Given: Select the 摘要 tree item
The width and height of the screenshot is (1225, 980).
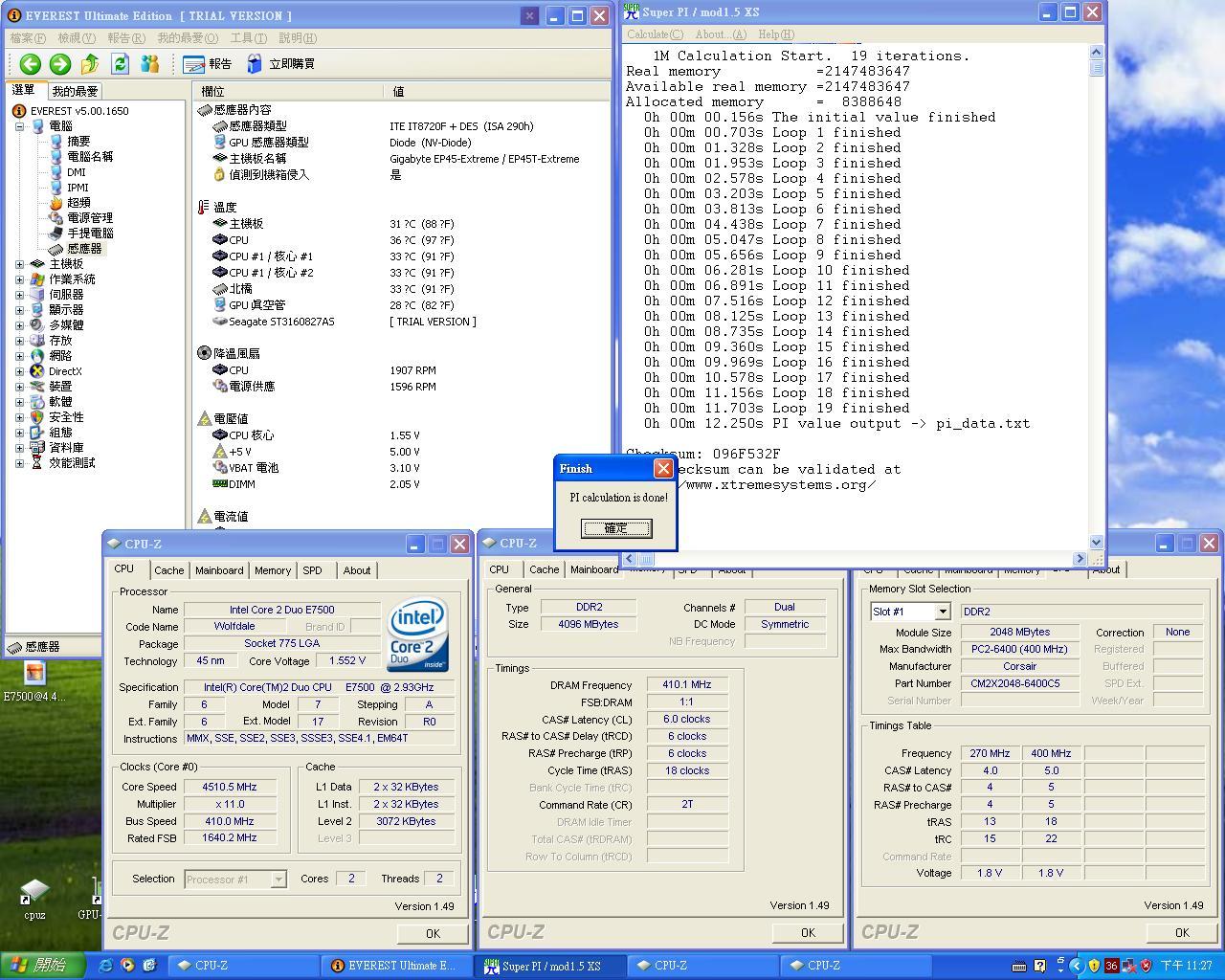Looking at the screenshot, I should (78, 142).
